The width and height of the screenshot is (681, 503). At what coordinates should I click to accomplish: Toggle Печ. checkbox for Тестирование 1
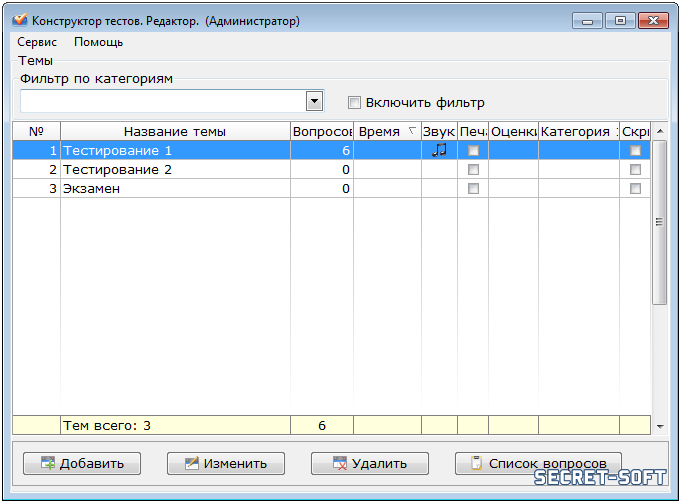[474, 150]
